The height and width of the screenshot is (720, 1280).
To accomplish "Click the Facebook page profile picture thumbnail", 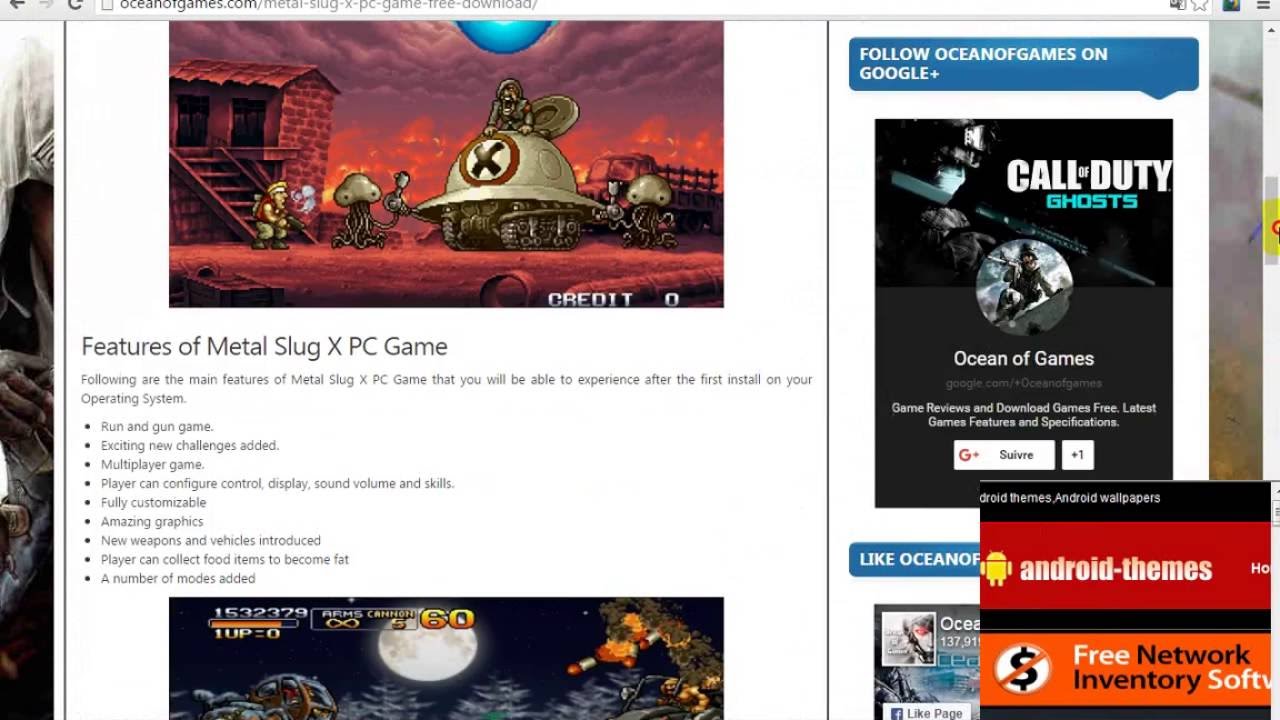I will click(x=908, y=638).
